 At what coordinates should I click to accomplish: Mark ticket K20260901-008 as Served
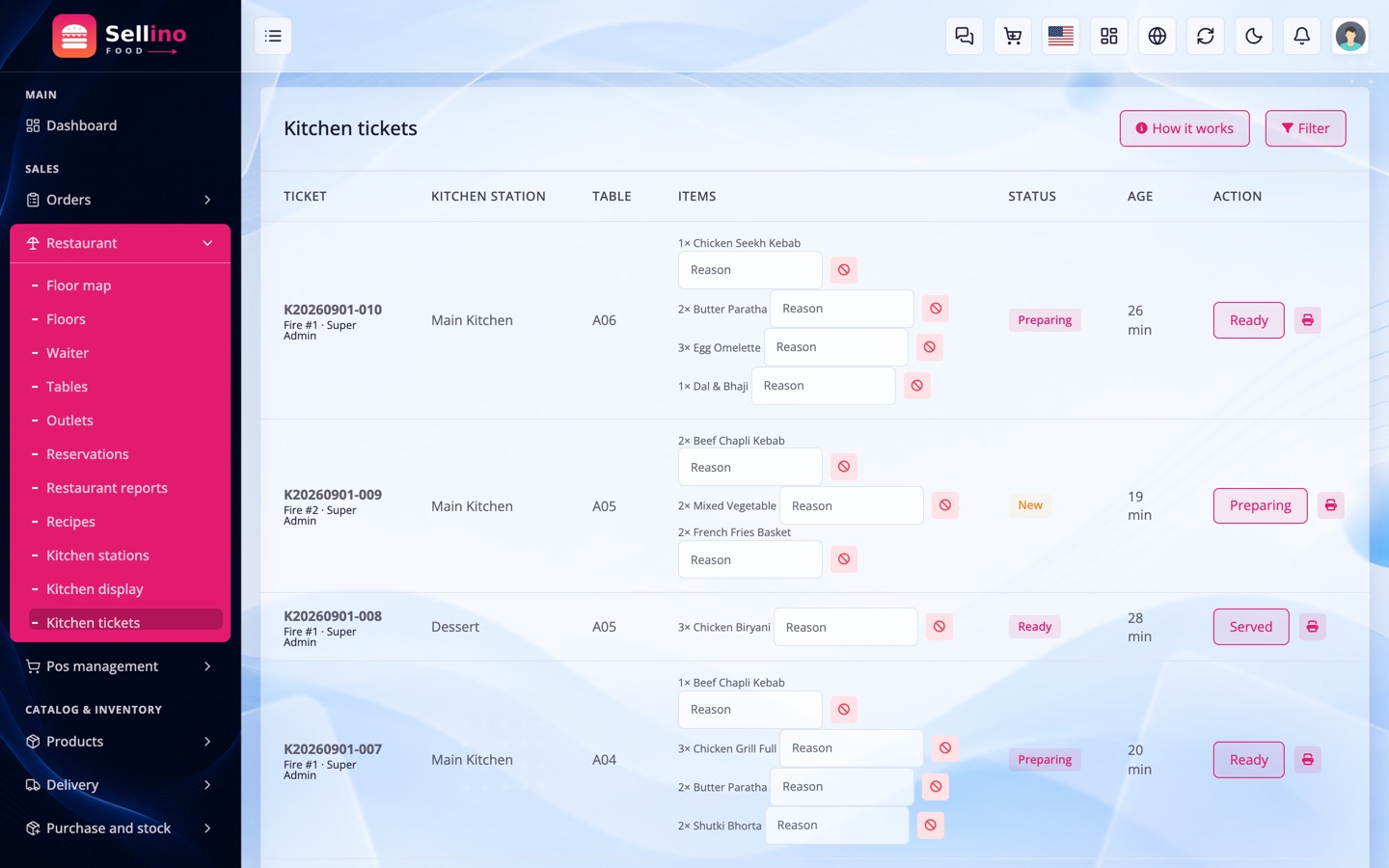1251,627
